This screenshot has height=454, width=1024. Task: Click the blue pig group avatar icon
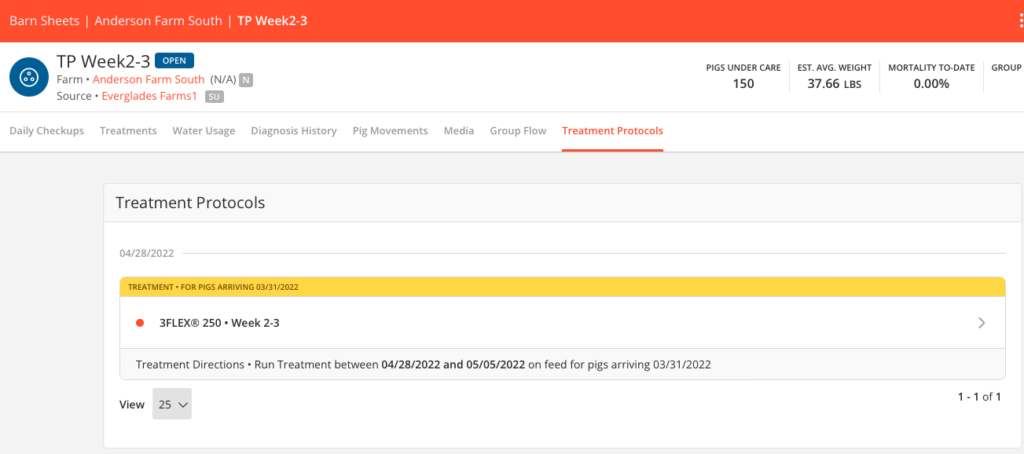(x=29, y=77)
